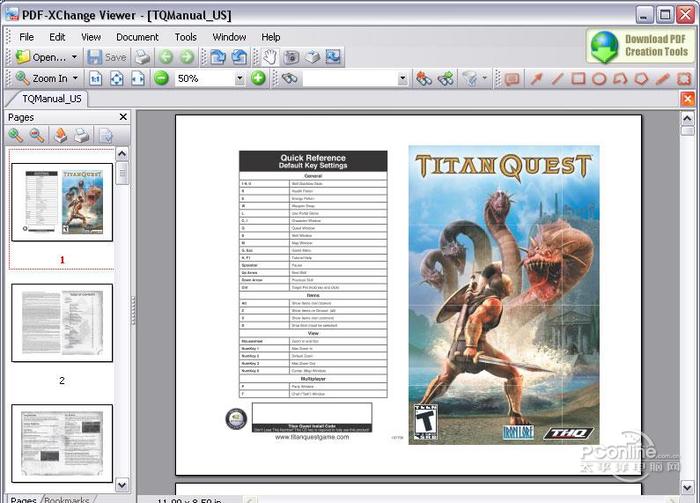Expand the Open button dropdown arrow
Screen dimensions: 700x503
75,57
